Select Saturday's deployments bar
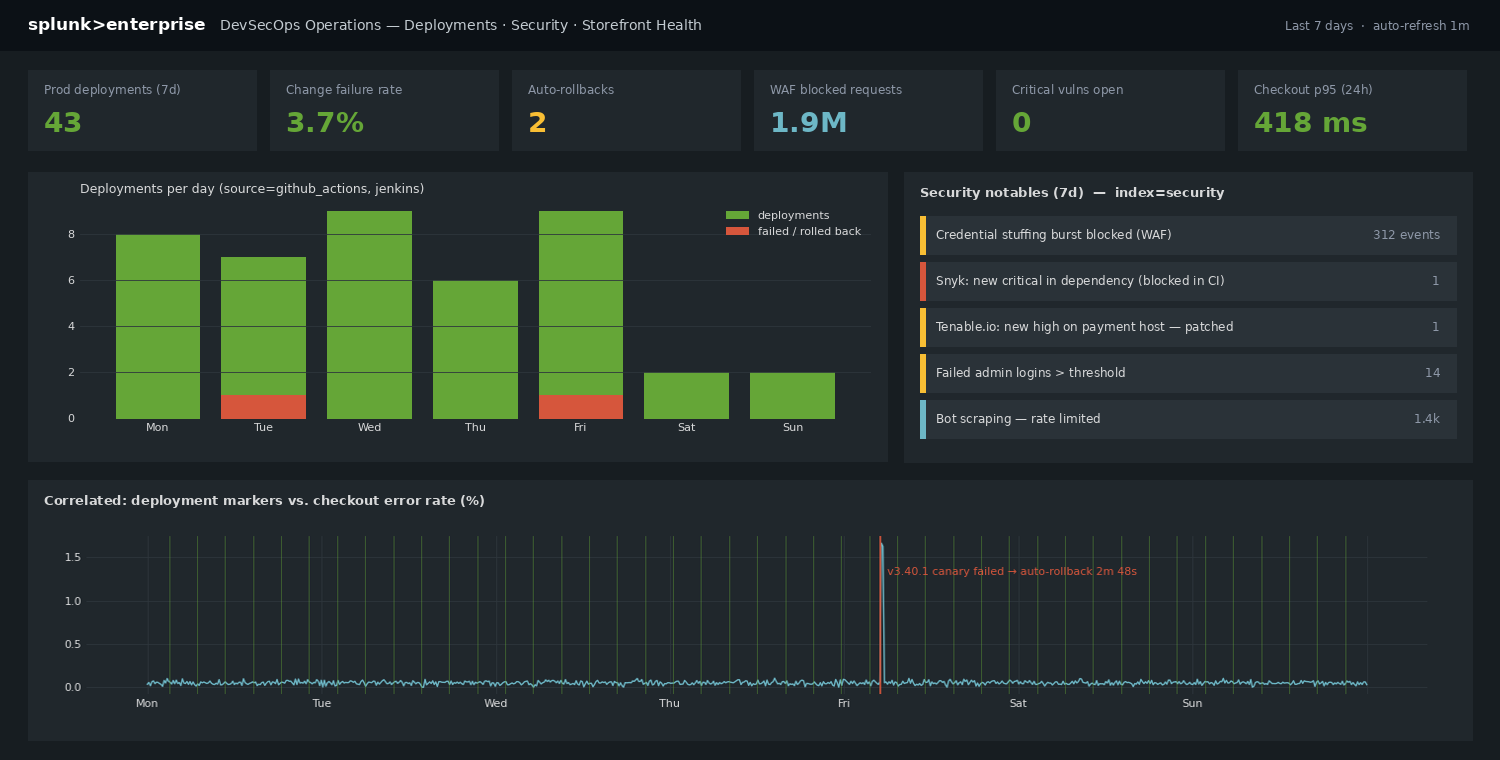Viewport: 1500px width, 760px height. (x=686, y=396)
